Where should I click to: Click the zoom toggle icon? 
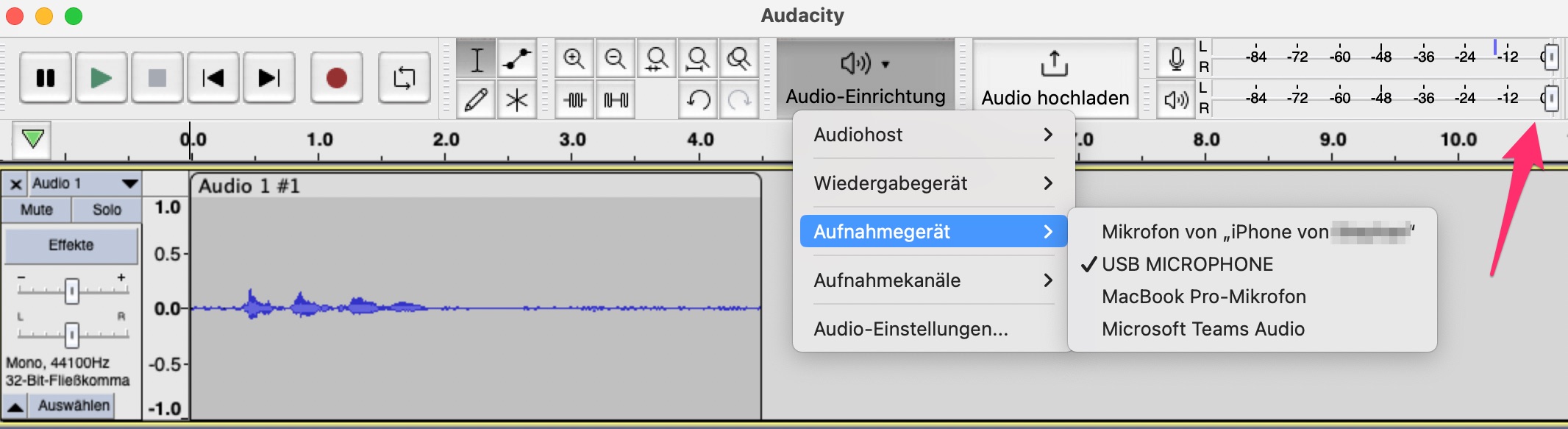coord(738,59)
